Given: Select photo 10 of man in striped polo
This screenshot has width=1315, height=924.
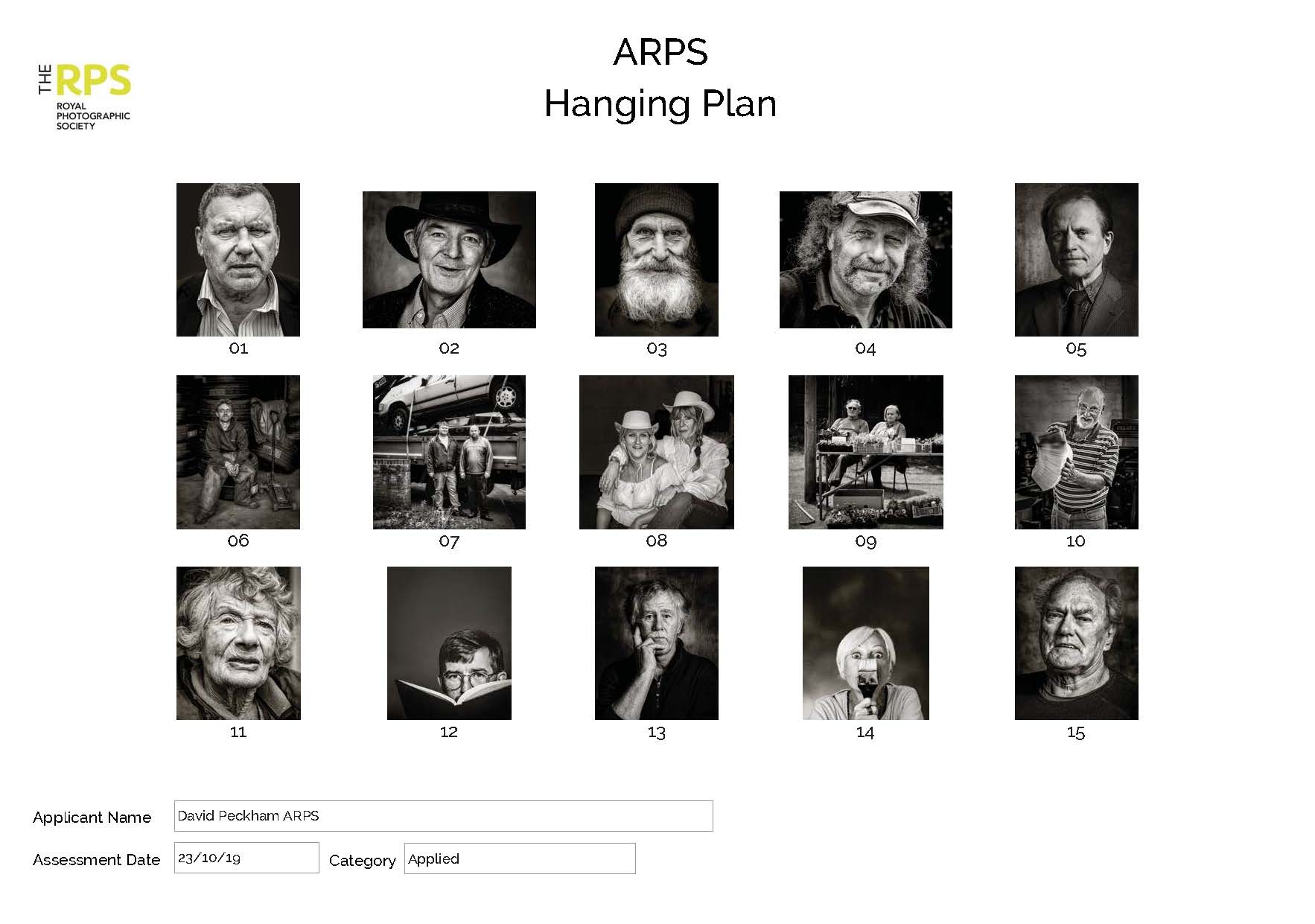Looking at the screenshot, I should click(x=1076, y=452).
